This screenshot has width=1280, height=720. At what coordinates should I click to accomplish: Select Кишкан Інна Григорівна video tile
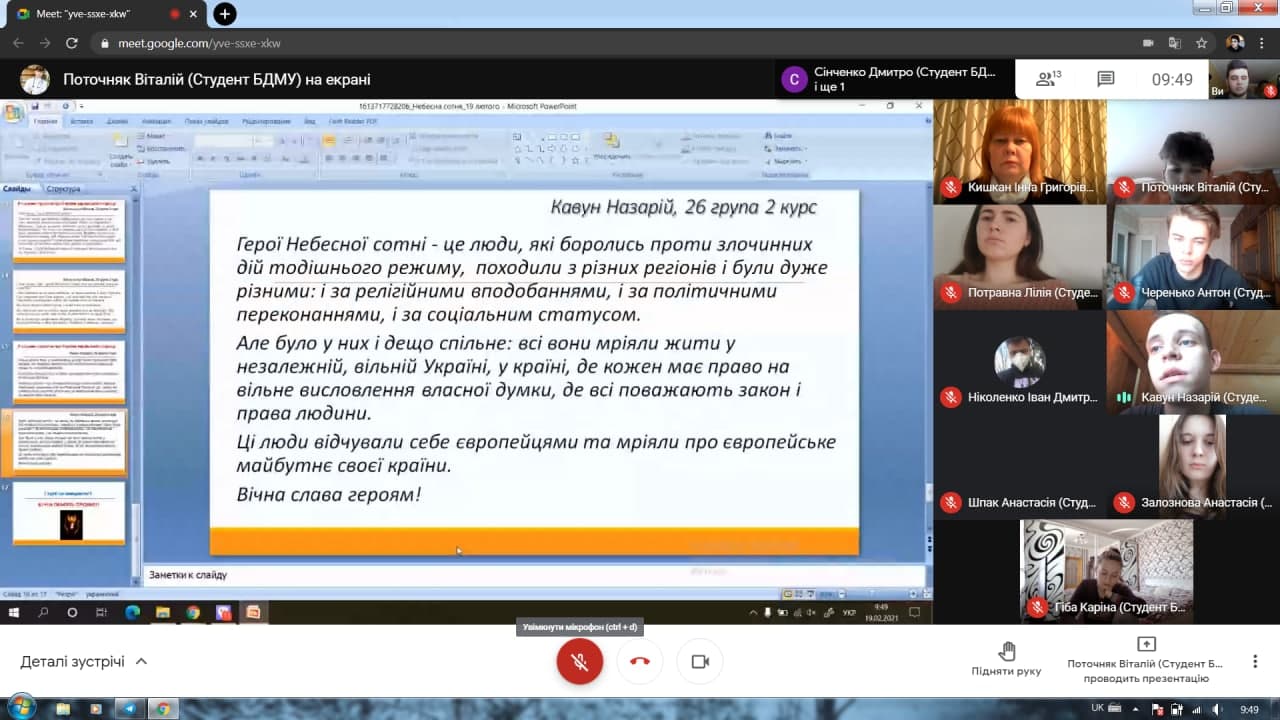[x=1019, y=151]
